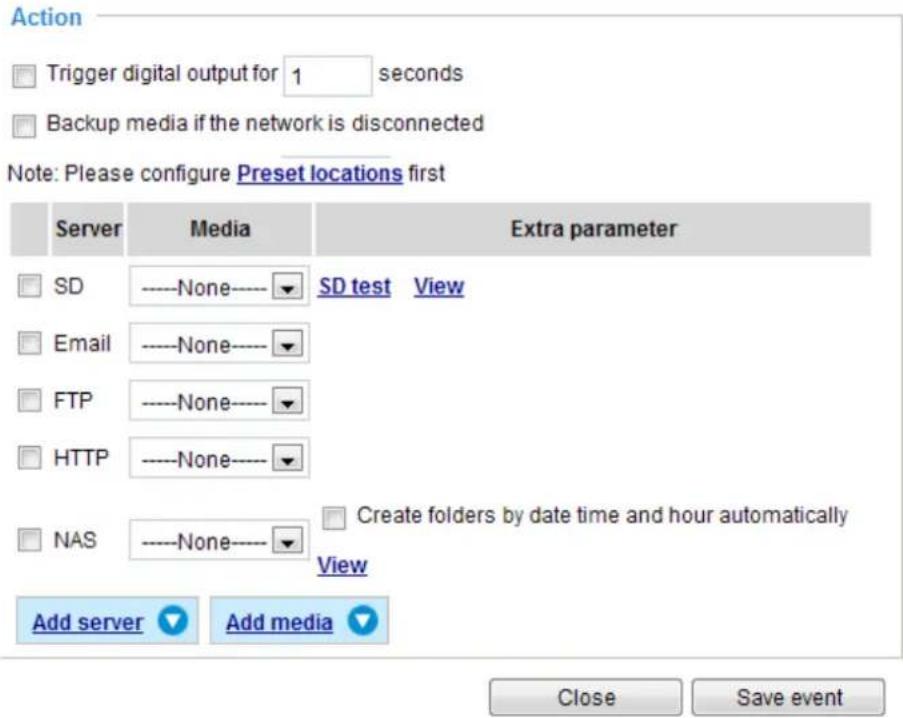Enable Create folders by date time checkbox

(334, 518)
